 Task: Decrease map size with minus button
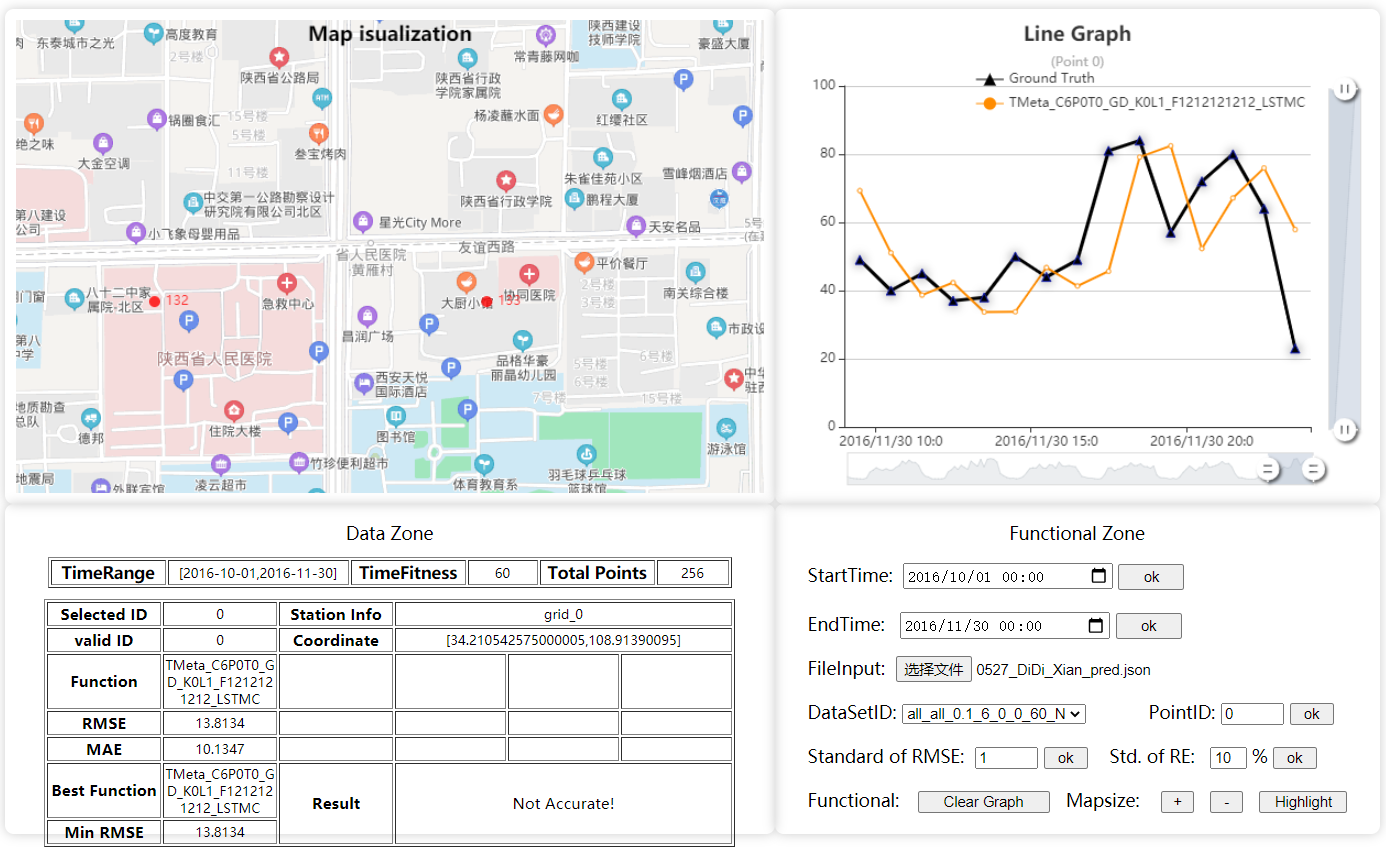[1226, 802]
